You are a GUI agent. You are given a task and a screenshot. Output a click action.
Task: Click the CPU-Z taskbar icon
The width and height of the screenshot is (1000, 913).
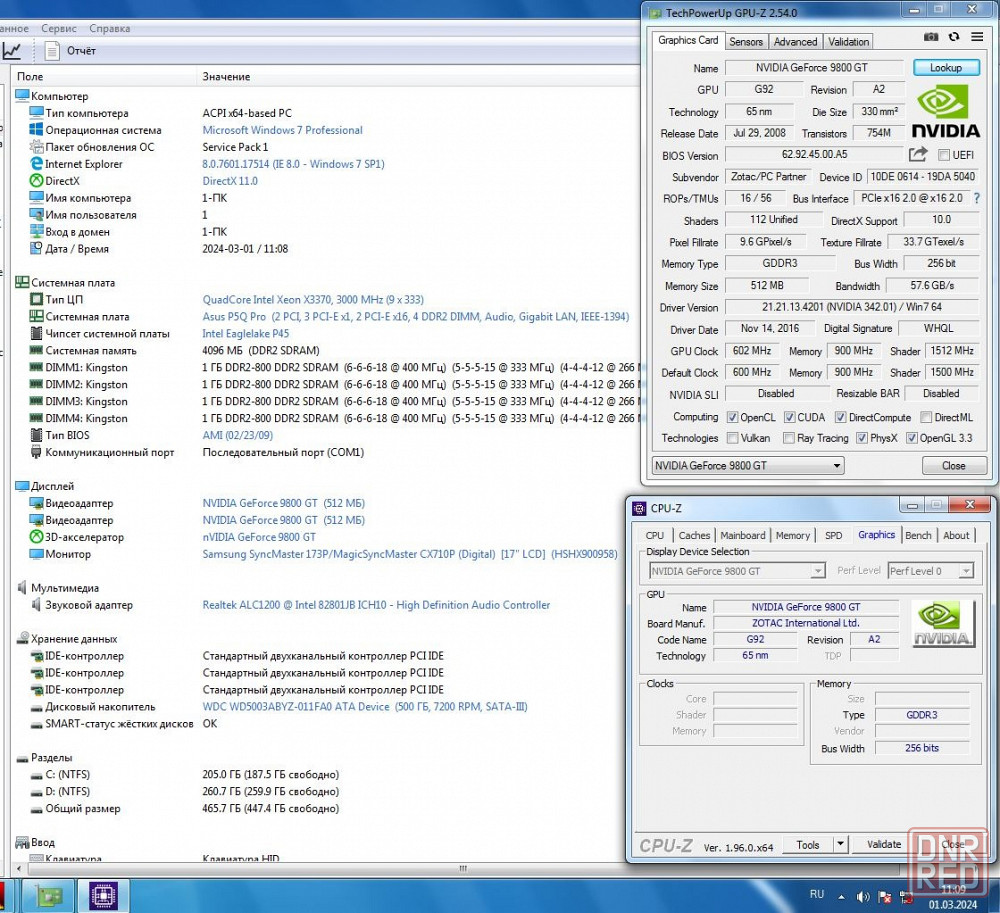[103, 896]
